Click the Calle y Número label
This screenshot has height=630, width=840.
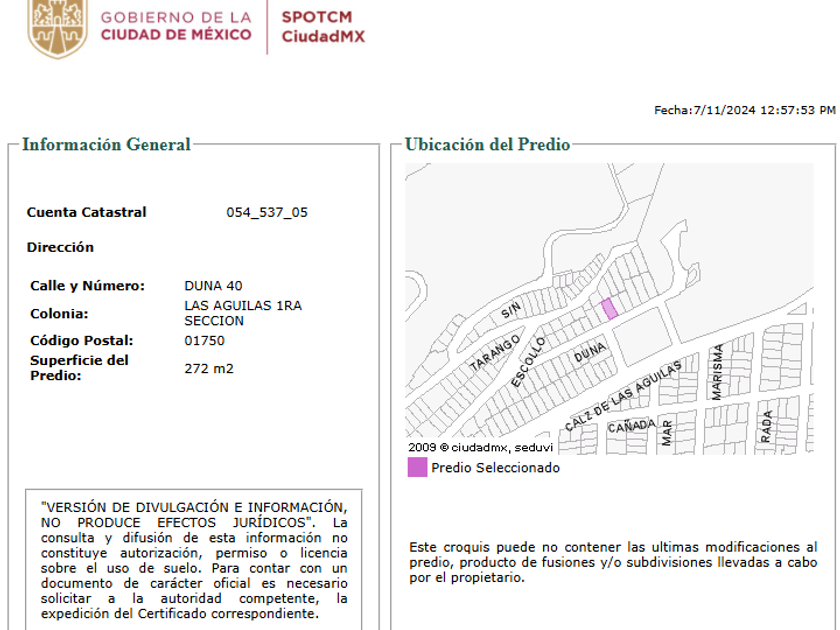pyautogui.click(x=87, y=286)
